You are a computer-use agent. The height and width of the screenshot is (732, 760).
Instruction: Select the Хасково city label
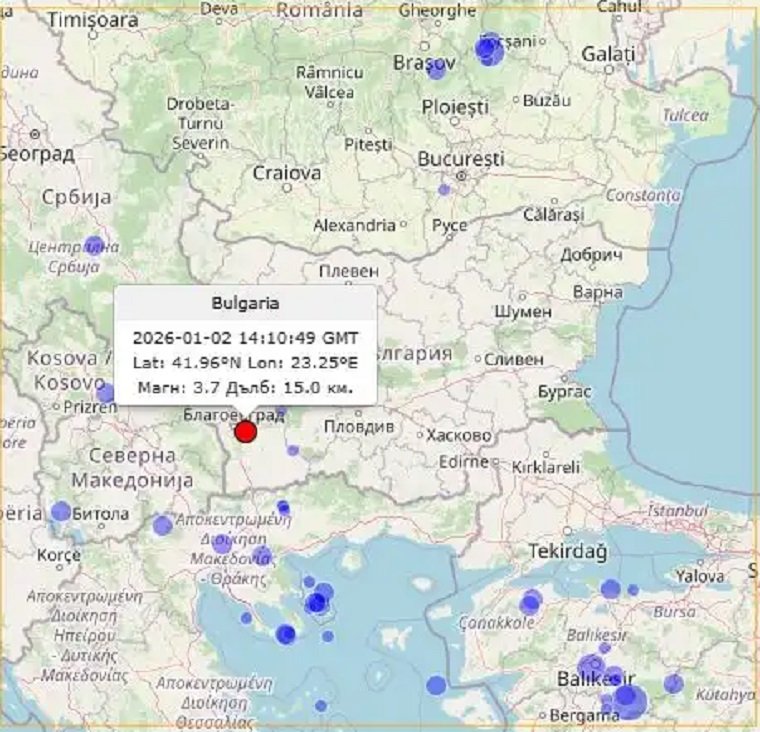(x=459, y=435)
